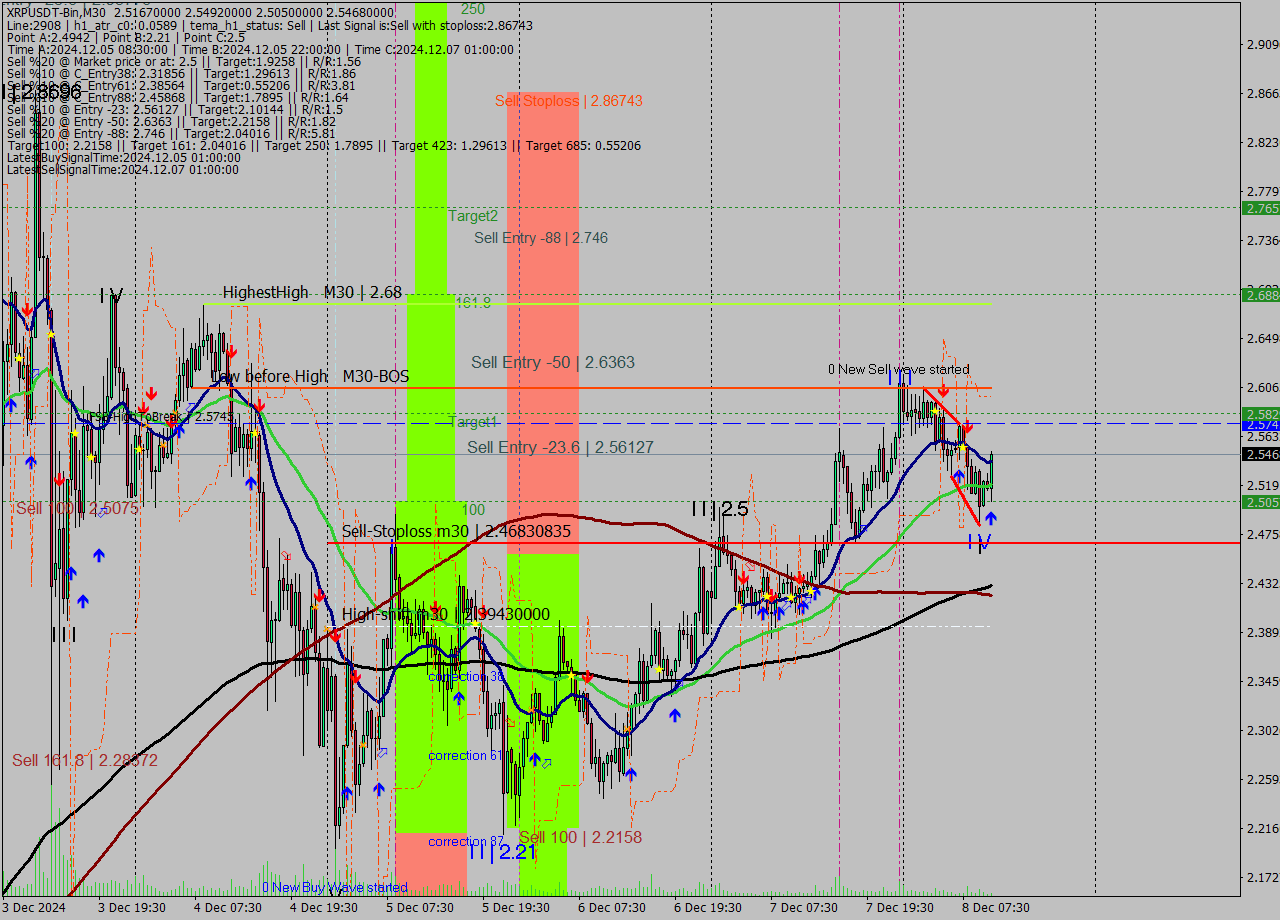Viewport: 1280px width, 920px height.
Task: Click the 'Target1' label
Action: (x=473, y=422)
